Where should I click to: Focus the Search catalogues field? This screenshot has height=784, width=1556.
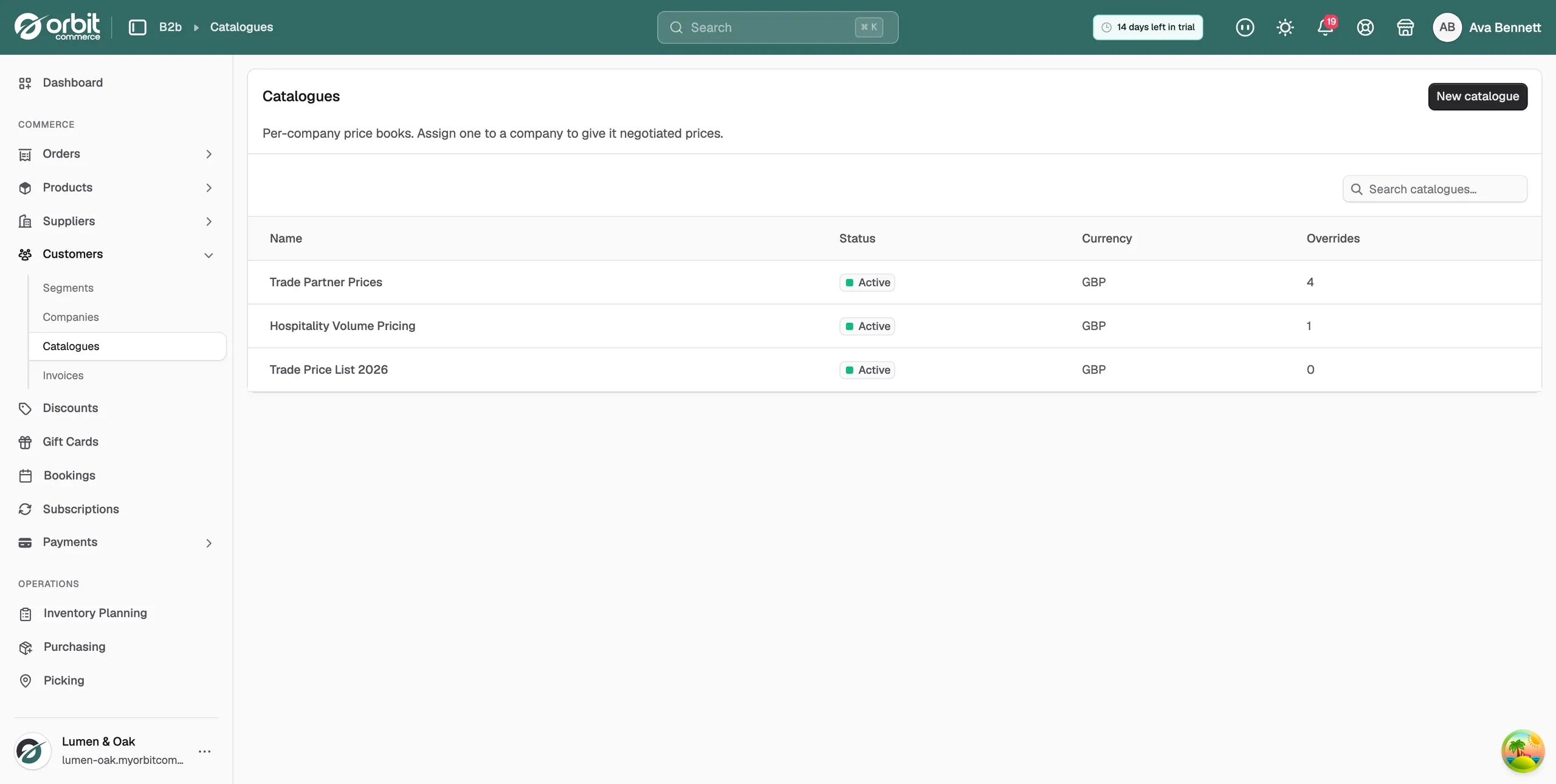pyautogui.click(x=1434, y=189)
